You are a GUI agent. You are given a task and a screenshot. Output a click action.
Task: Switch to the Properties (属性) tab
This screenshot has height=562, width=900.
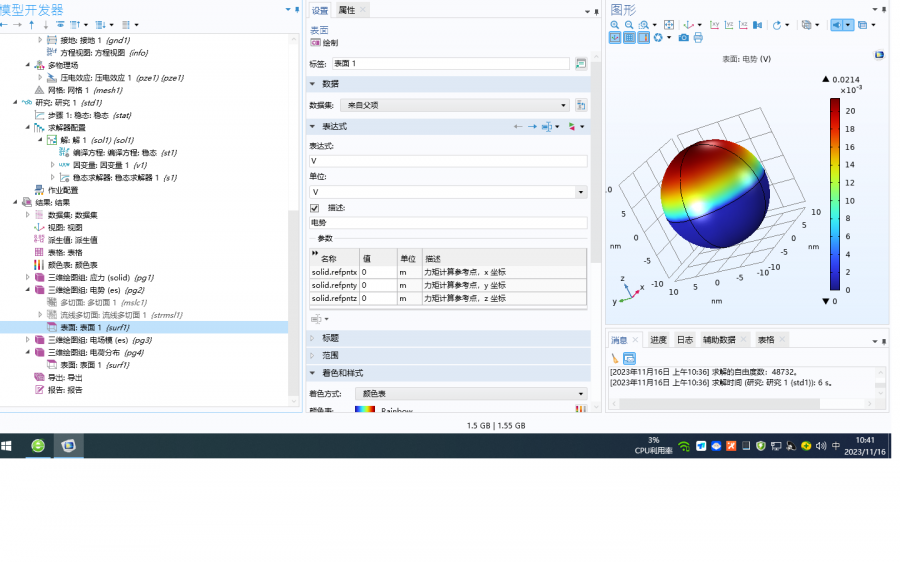(x=346, y=10)
